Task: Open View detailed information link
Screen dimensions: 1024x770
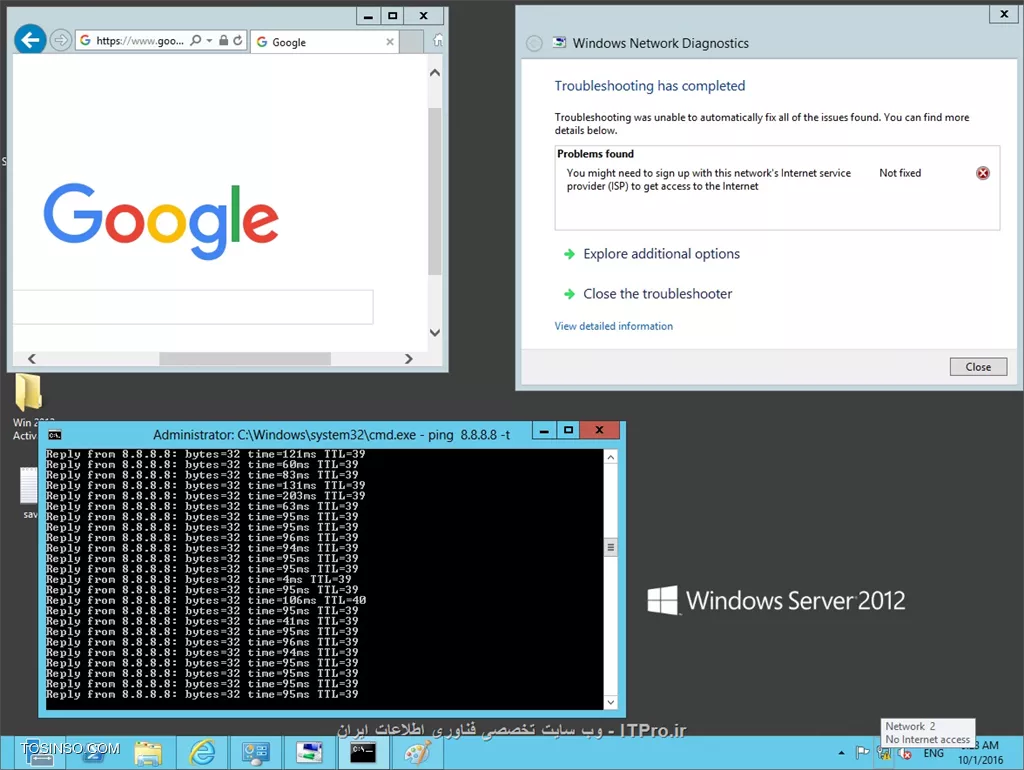Action: [x=613, y=326]
